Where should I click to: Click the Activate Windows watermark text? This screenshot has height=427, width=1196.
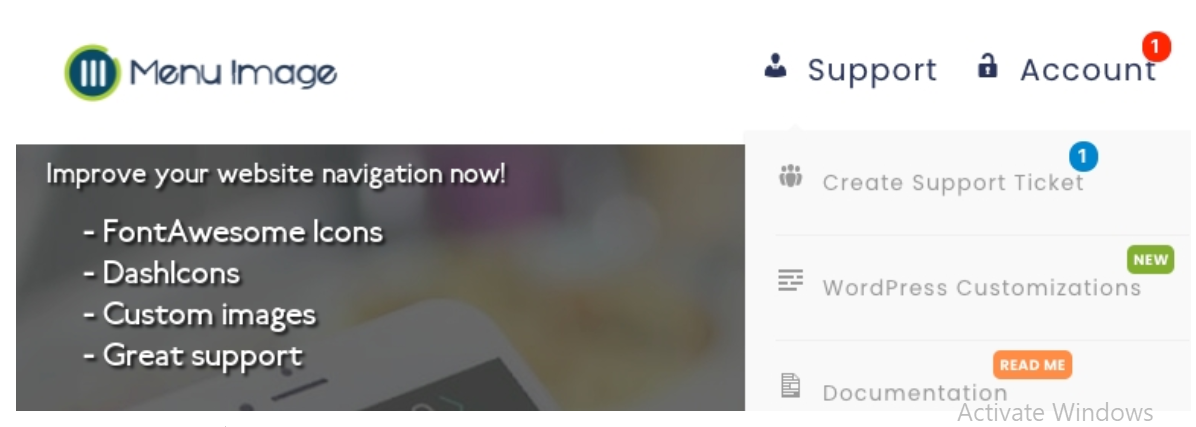click(1055, 413)
